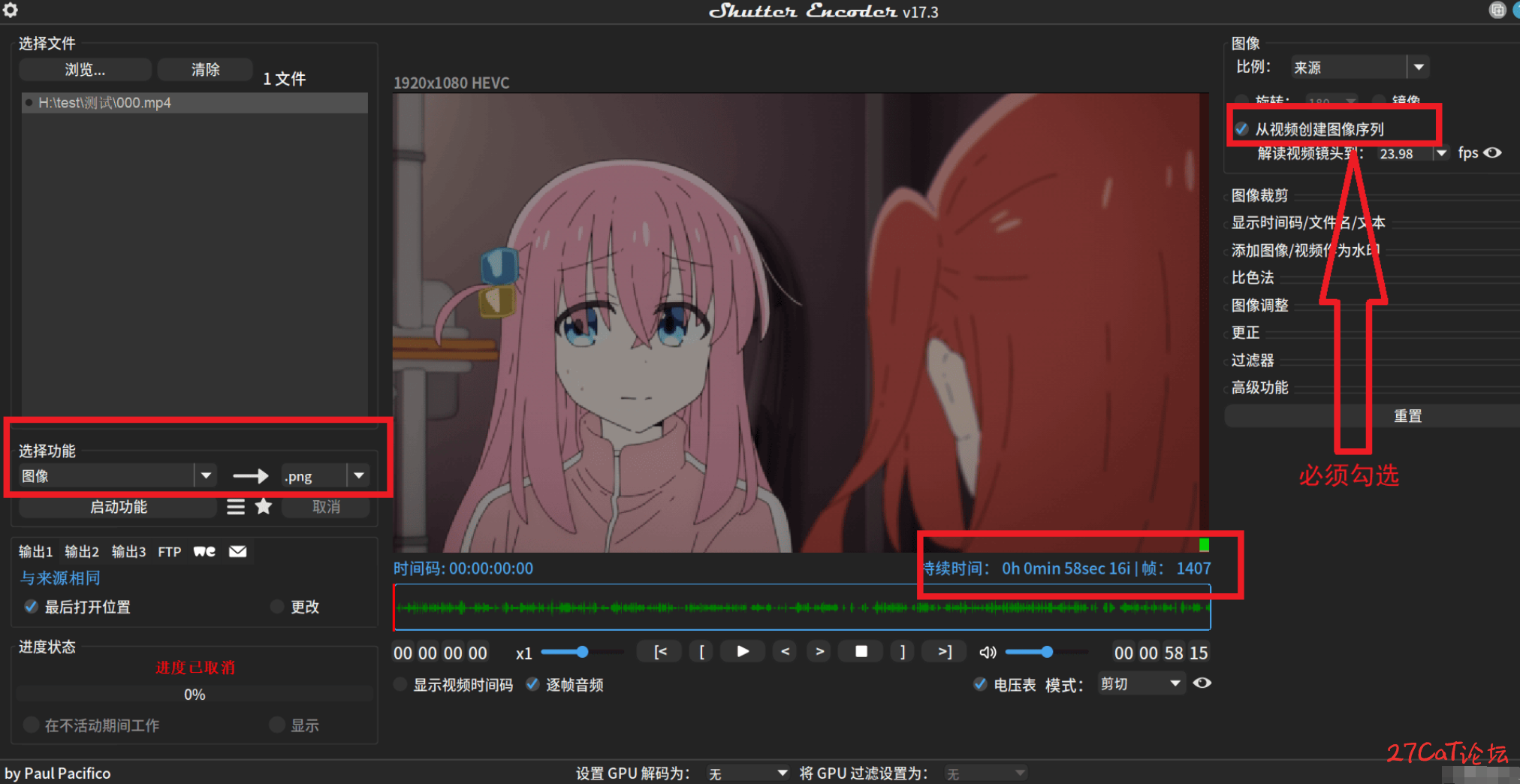Expand the 图像调整 section

point(1259,305)
